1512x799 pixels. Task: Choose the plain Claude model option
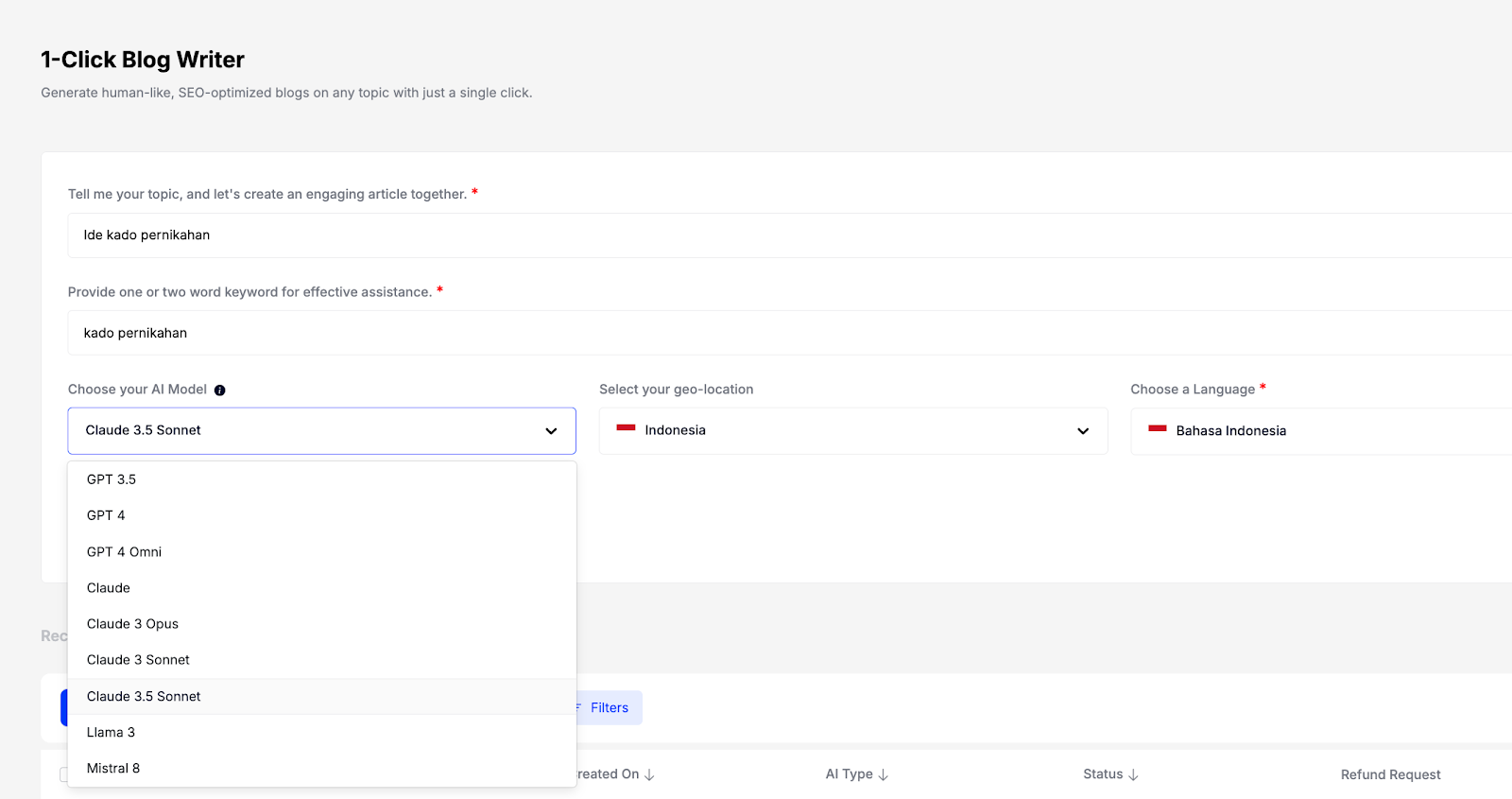click(x=321, y=588)
